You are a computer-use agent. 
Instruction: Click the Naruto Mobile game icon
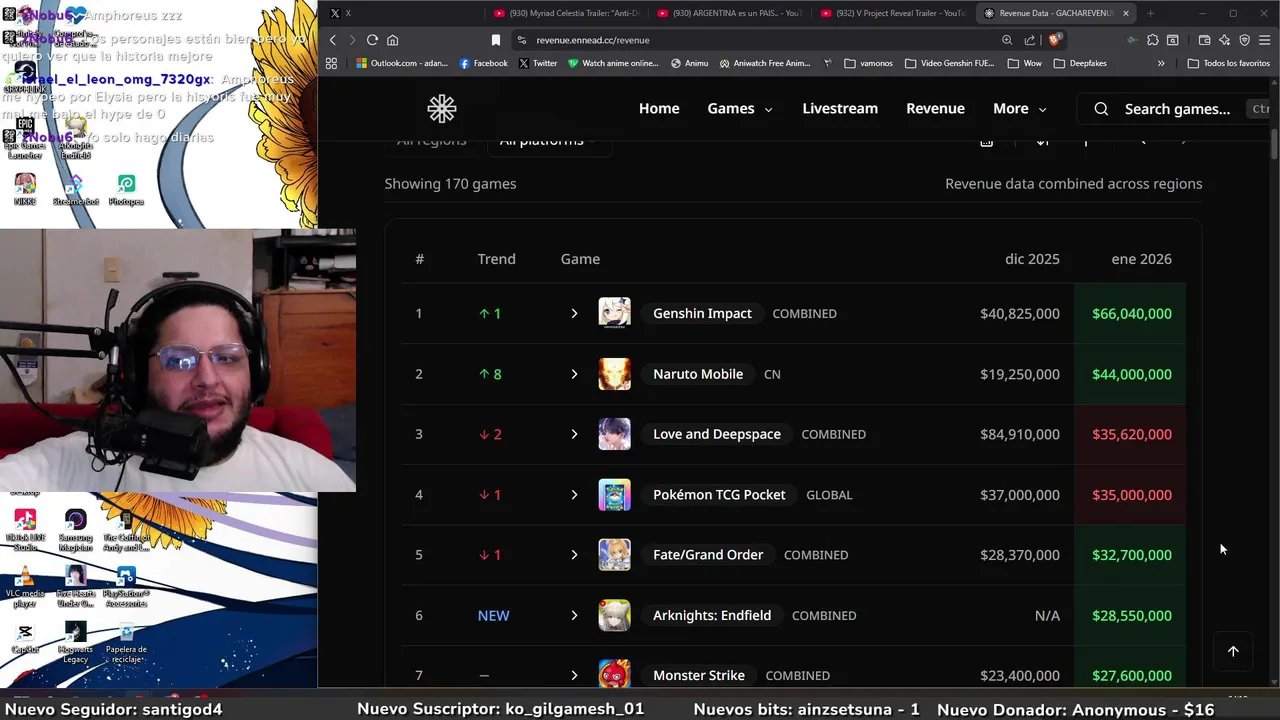(614, 374)
